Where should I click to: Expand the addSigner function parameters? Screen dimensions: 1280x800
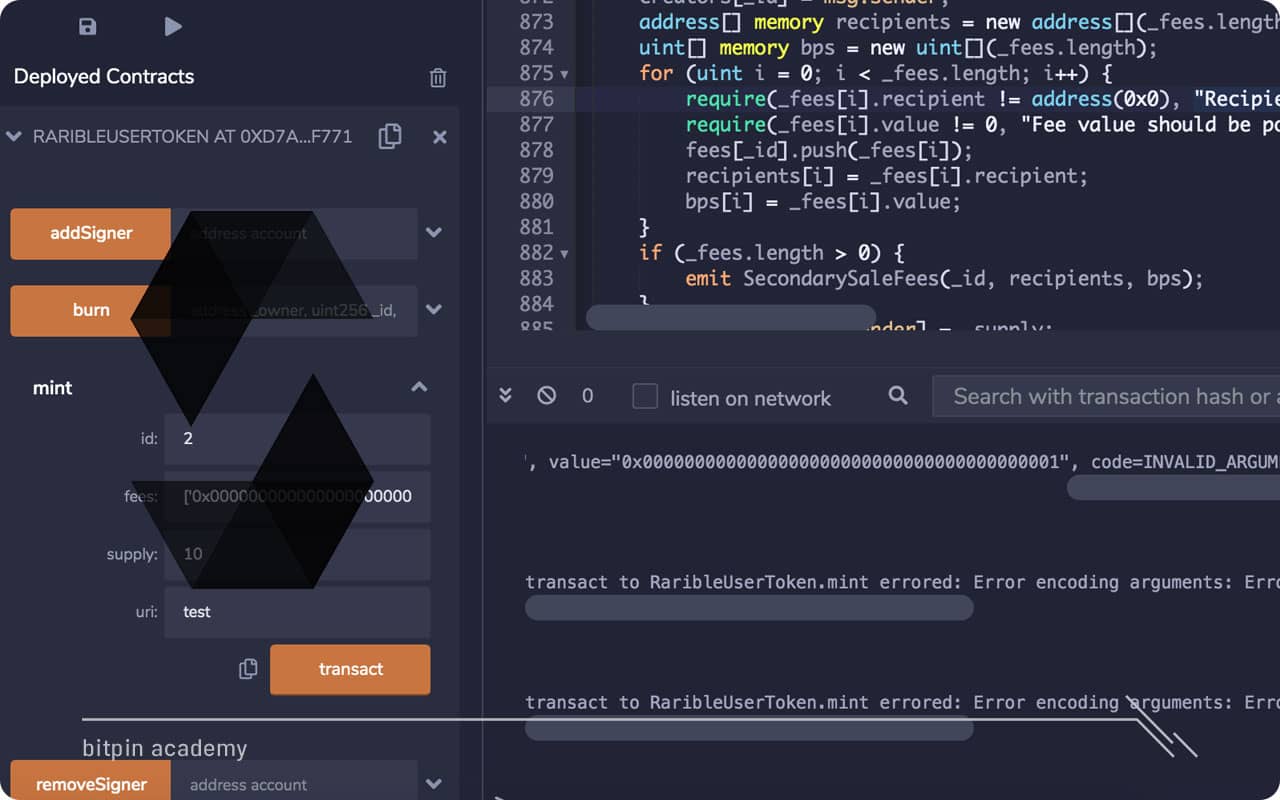click(434, 232)
